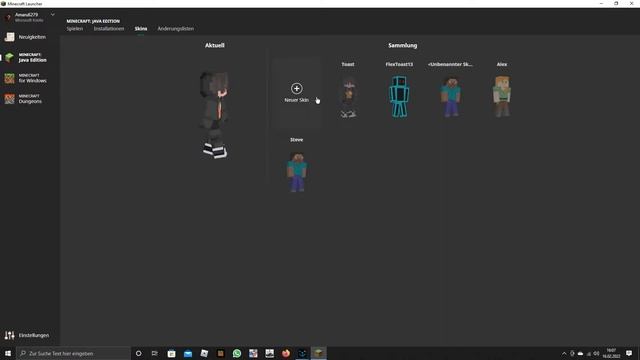Open Firefox on taskbar
This screenshot has height=360, width=640.
[286, 353]
